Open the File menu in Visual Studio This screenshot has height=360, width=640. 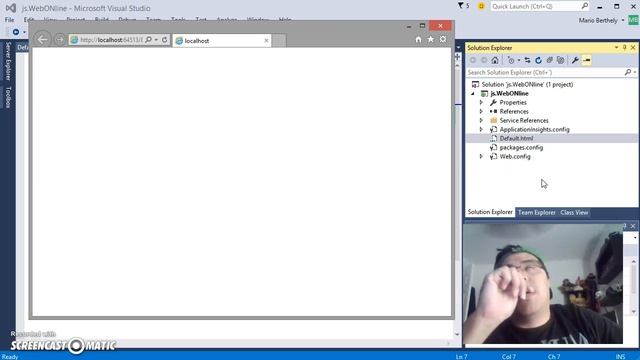tap(9, 20)
